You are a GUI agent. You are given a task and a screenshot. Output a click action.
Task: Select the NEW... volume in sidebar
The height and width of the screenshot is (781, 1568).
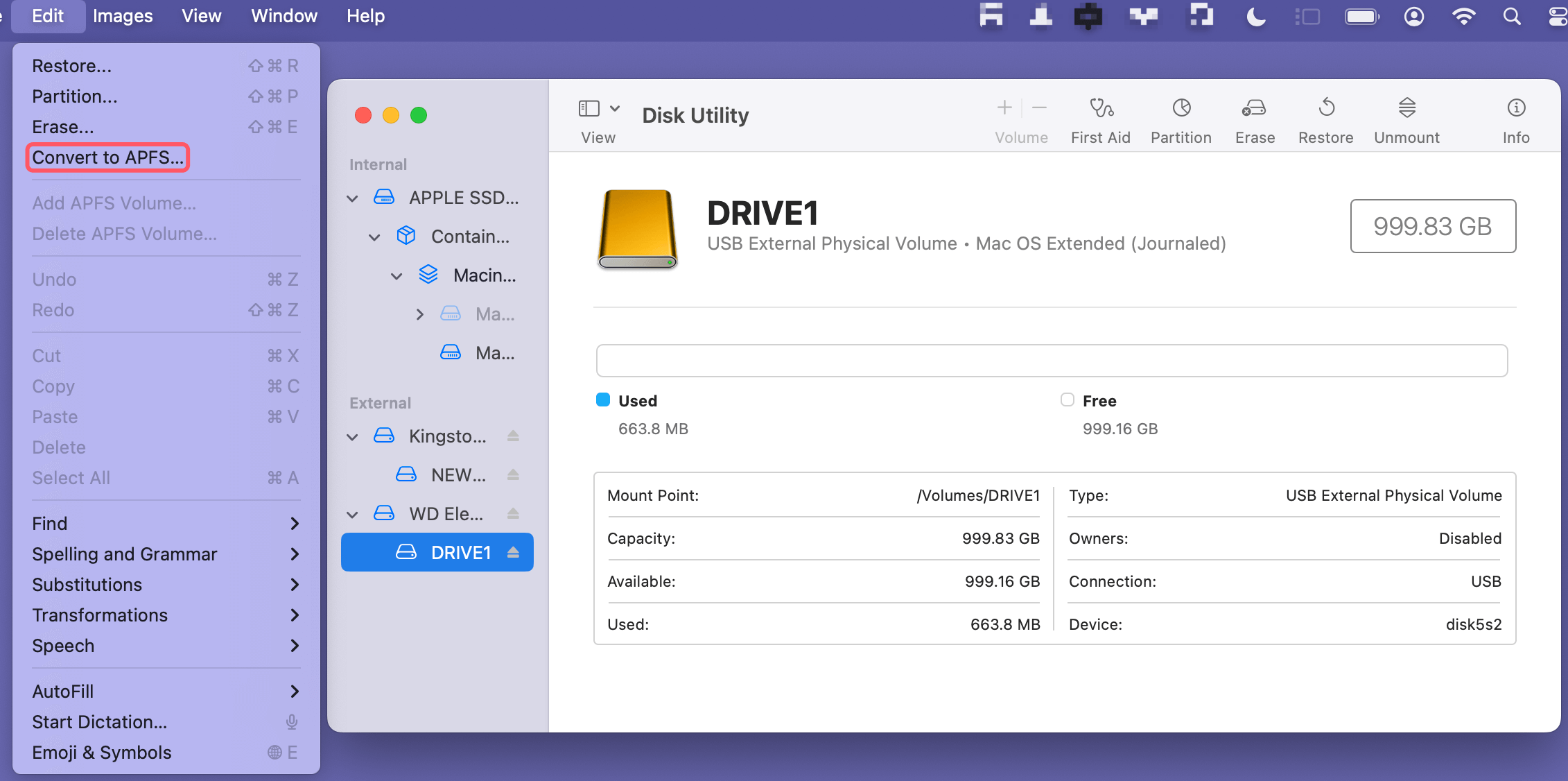click(x=458, y=474)
